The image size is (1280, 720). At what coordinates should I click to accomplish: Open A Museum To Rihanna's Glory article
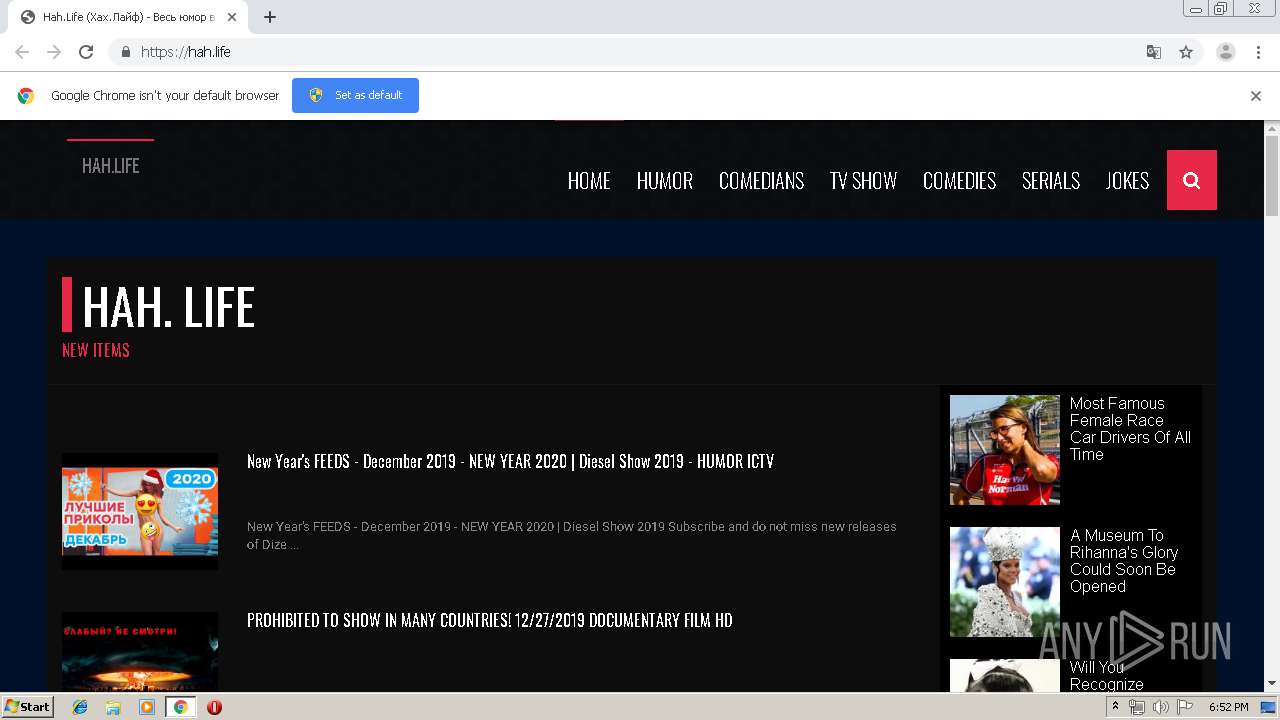pos(1124,561)
